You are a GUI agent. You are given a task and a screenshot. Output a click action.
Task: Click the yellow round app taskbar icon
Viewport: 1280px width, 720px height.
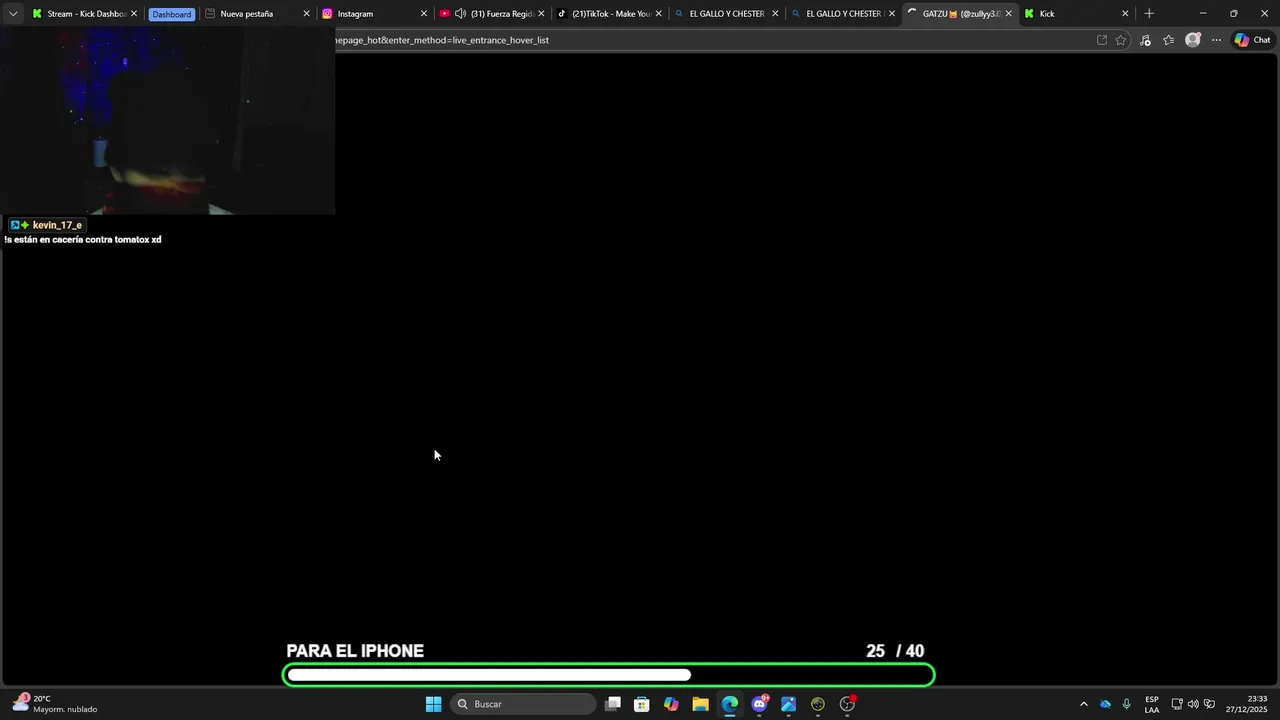coord(818,704)
